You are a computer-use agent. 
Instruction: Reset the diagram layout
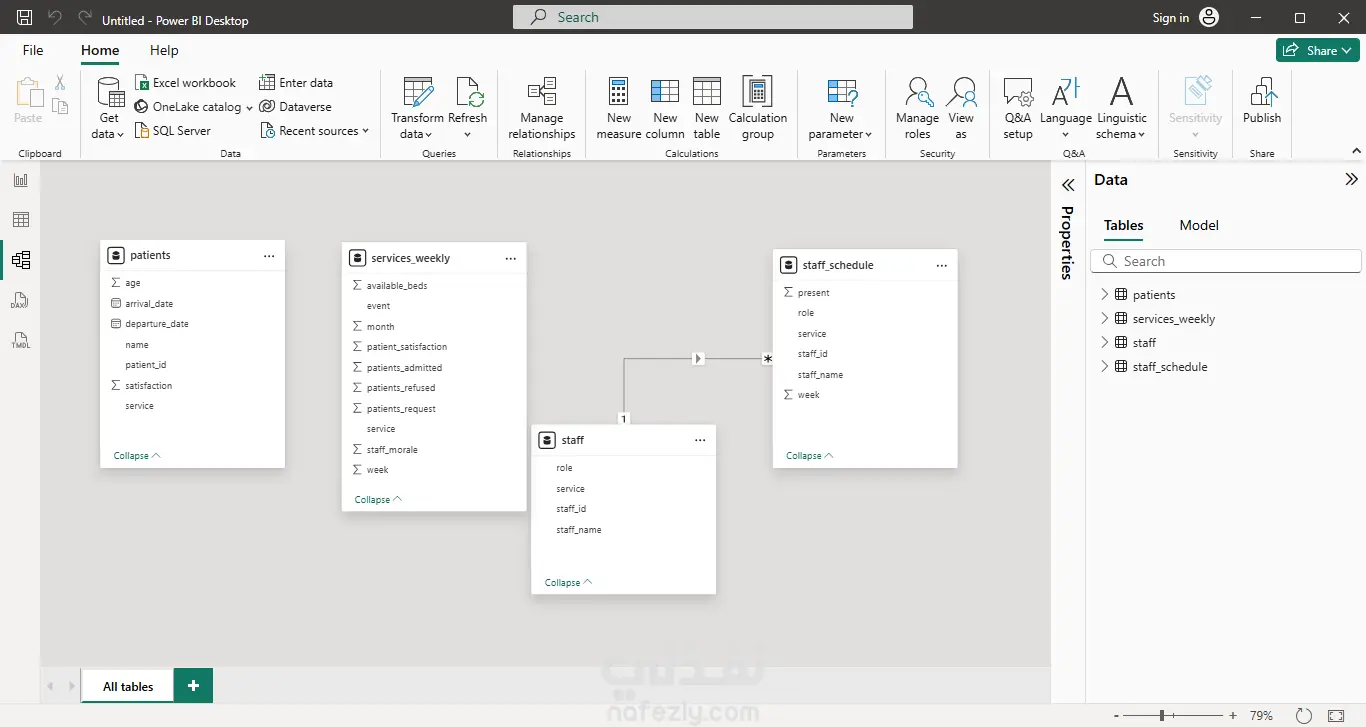coord(1303,716)
